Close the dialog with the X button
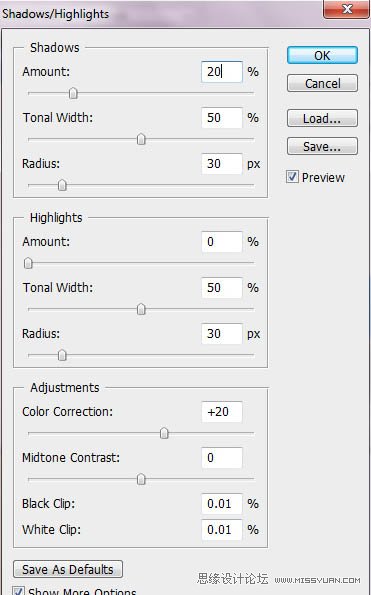Image resolution: width=371 pixels, height=595 pixels. (347, 9)
